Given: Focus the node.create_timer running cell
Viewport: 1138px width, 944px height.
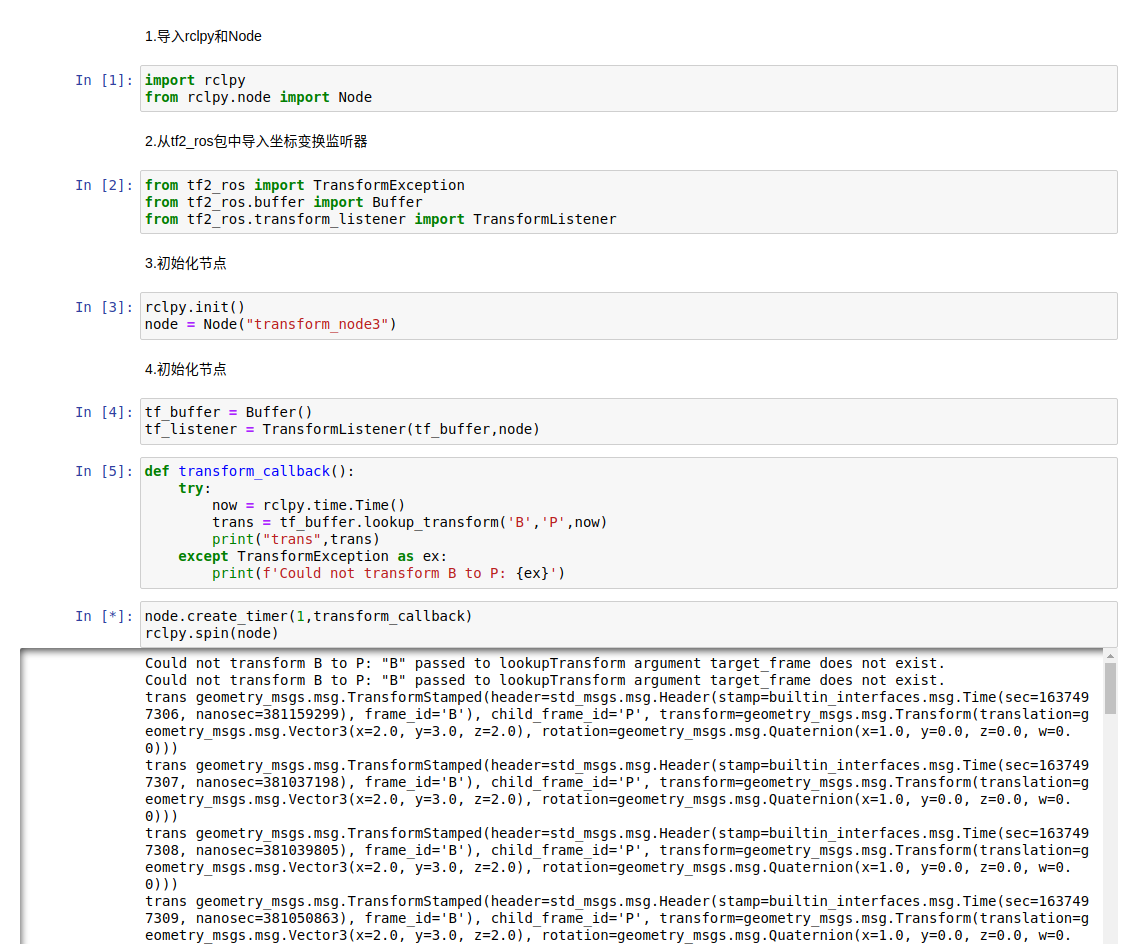Looking at the screenshot, I should (x=628, y=624).
